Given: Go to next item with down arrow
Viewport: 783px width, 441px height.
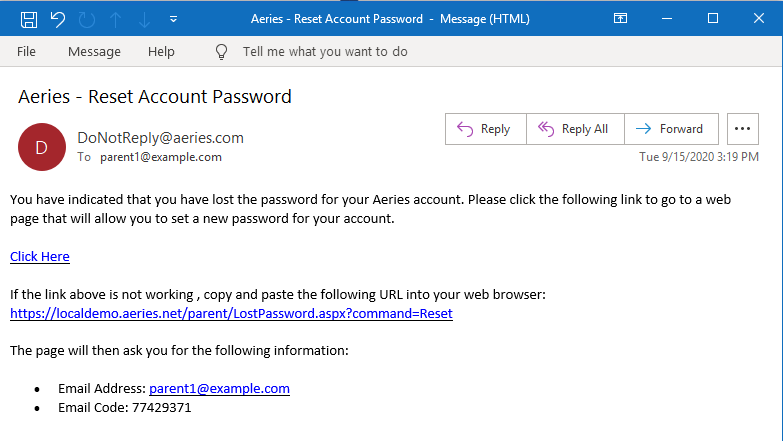Looking at the screenshot, I should pyautogui.click(x=144, y=19).
